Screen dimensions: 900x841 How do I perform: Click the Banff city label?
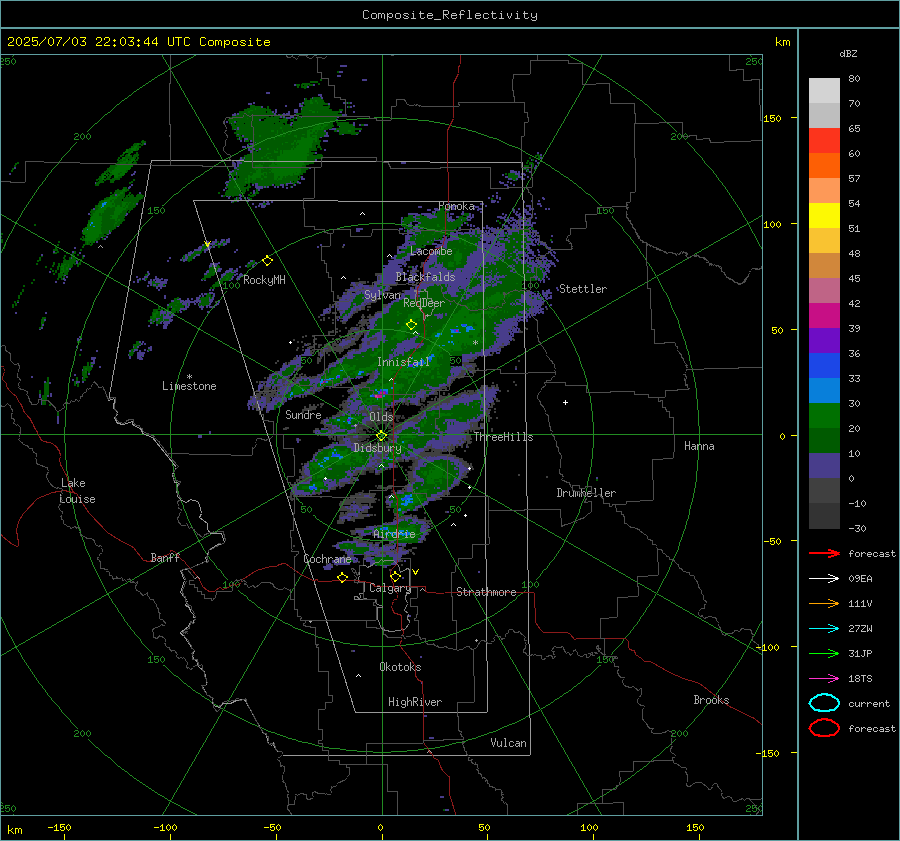[165, 558]
